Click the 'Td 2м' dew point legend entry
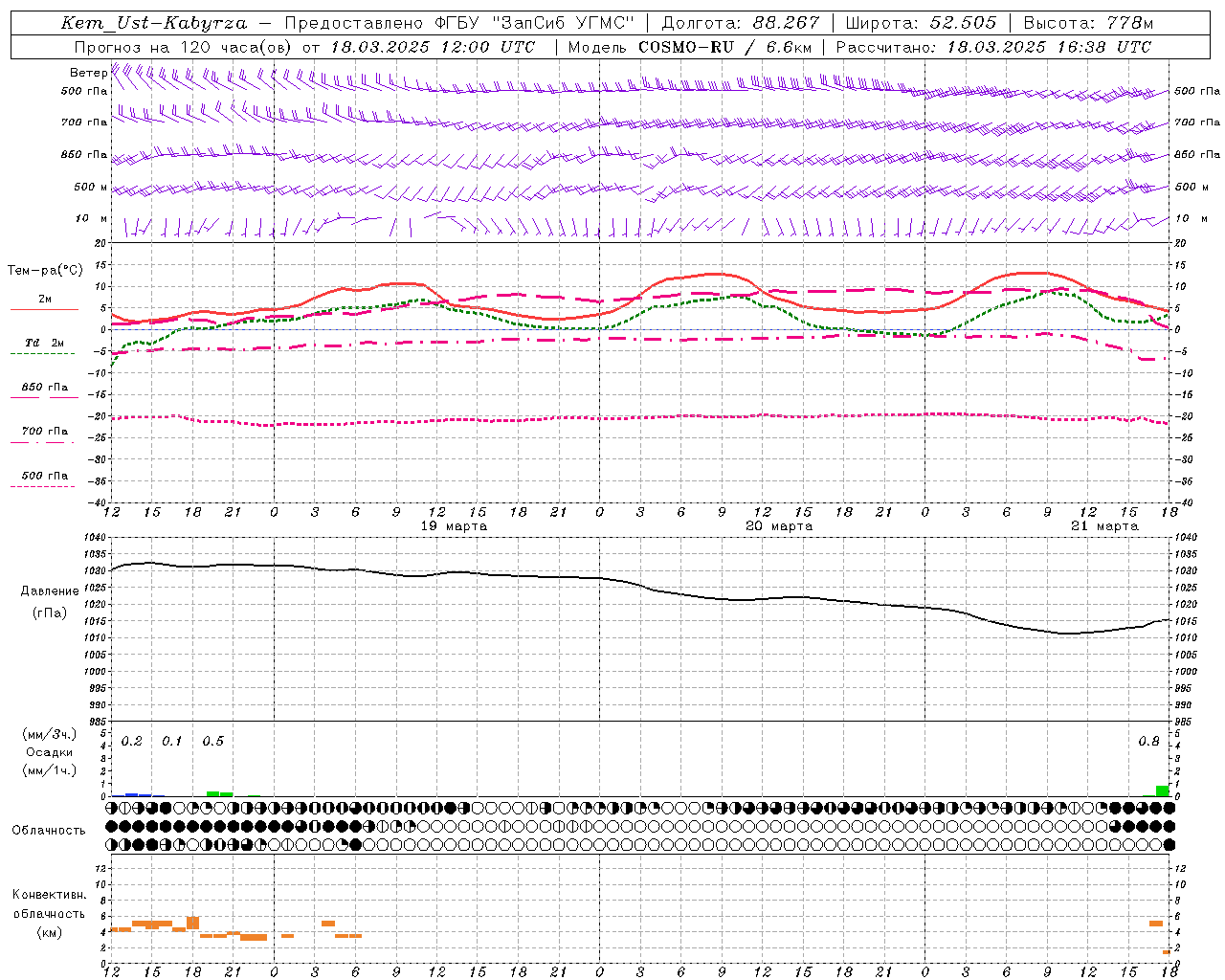The image size is (1225, 980). point(45,343)
